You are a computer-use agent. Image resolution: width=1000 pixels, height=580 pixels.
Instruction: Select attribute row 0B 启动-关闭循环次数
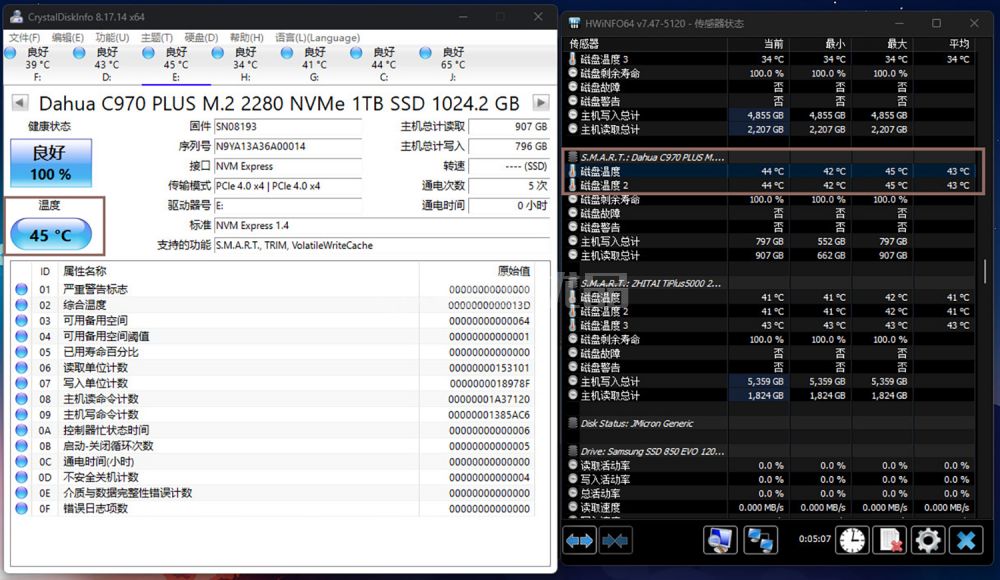click(273, 446)
